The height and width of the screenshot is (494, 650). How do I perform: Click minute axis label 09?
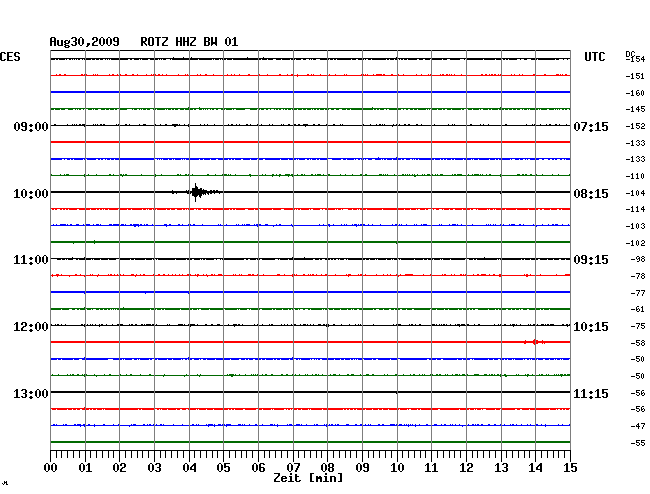pyautogui.click(x=362, y=468)
